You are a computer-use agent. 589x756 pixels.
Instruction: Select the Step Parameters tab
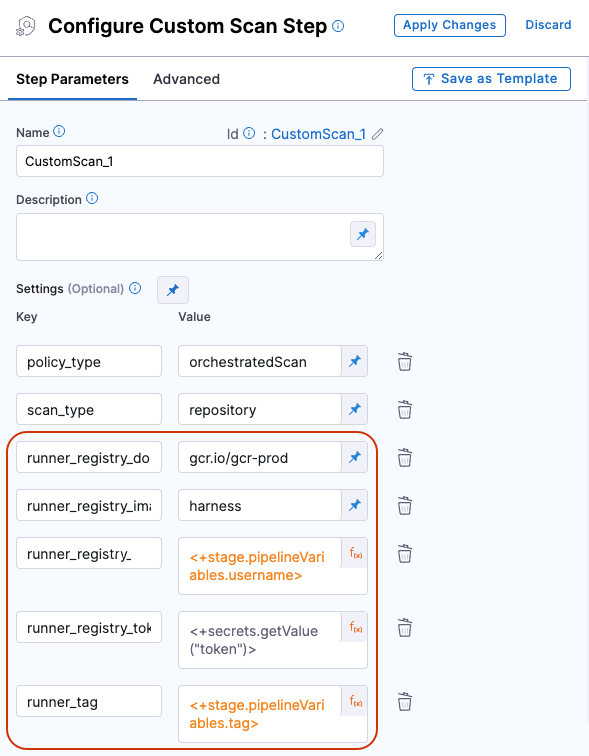pos(72,79)
